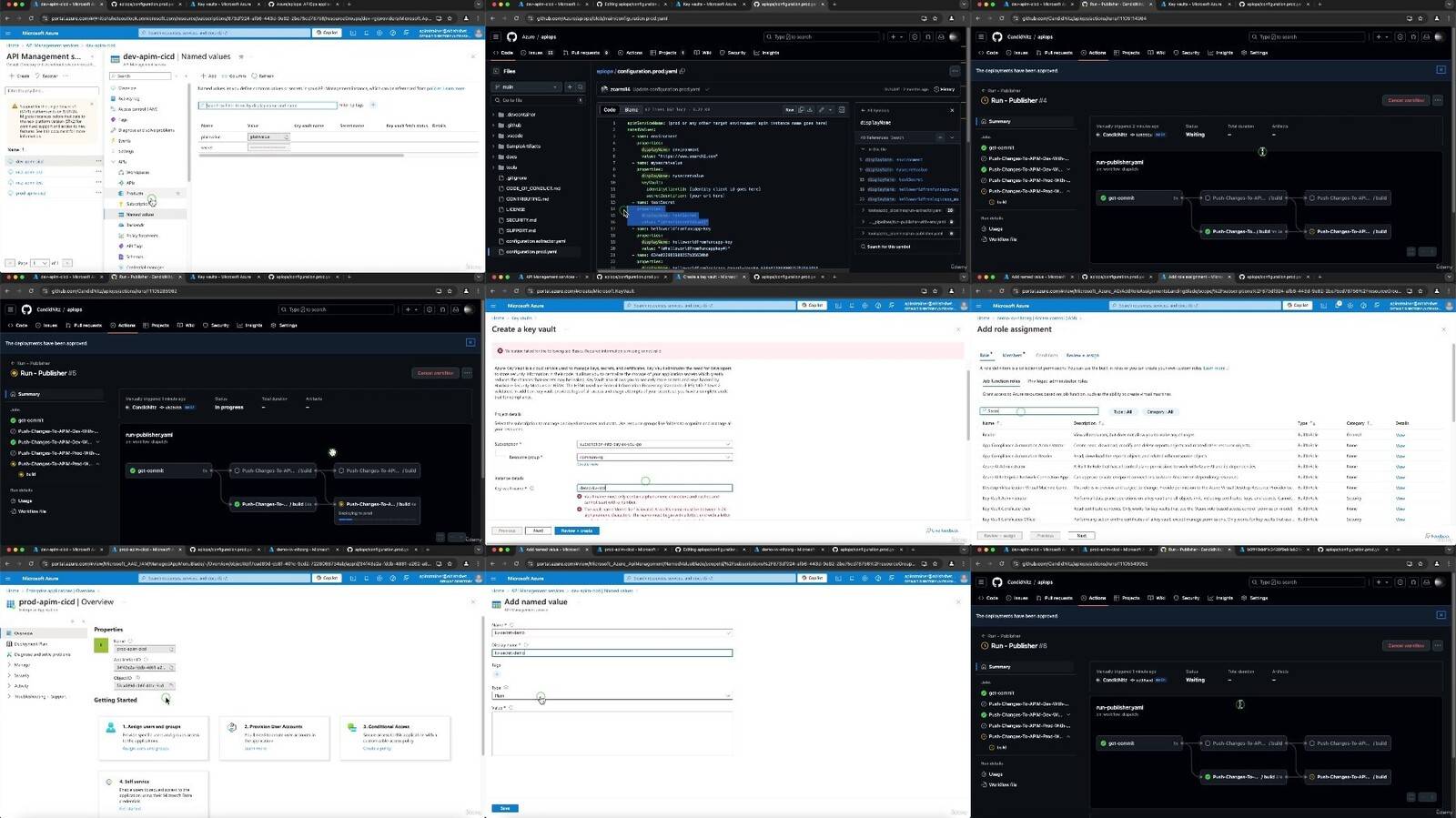Click Add in the dev-apim-cicd Named values window

pyautogui.click(x=207, y=76)
